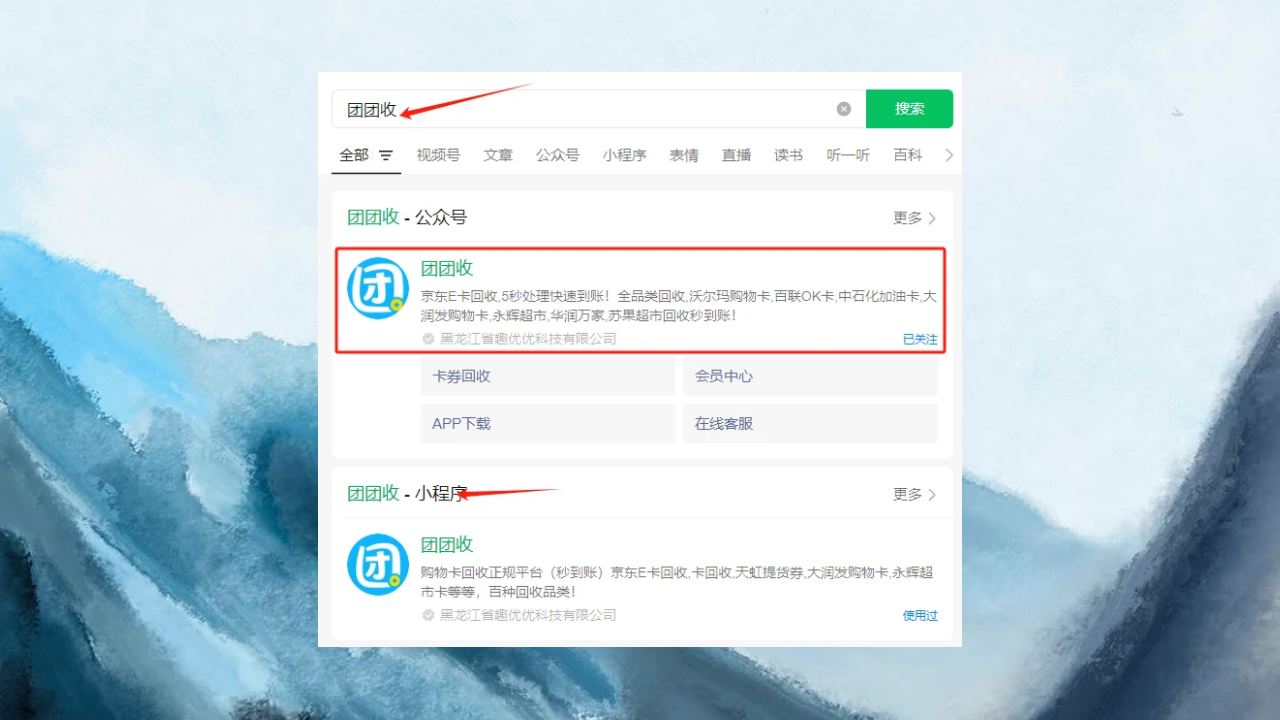Switch to the 文章 tab
The height and width of the screenshot is (720, 1280).
point(498,155)
